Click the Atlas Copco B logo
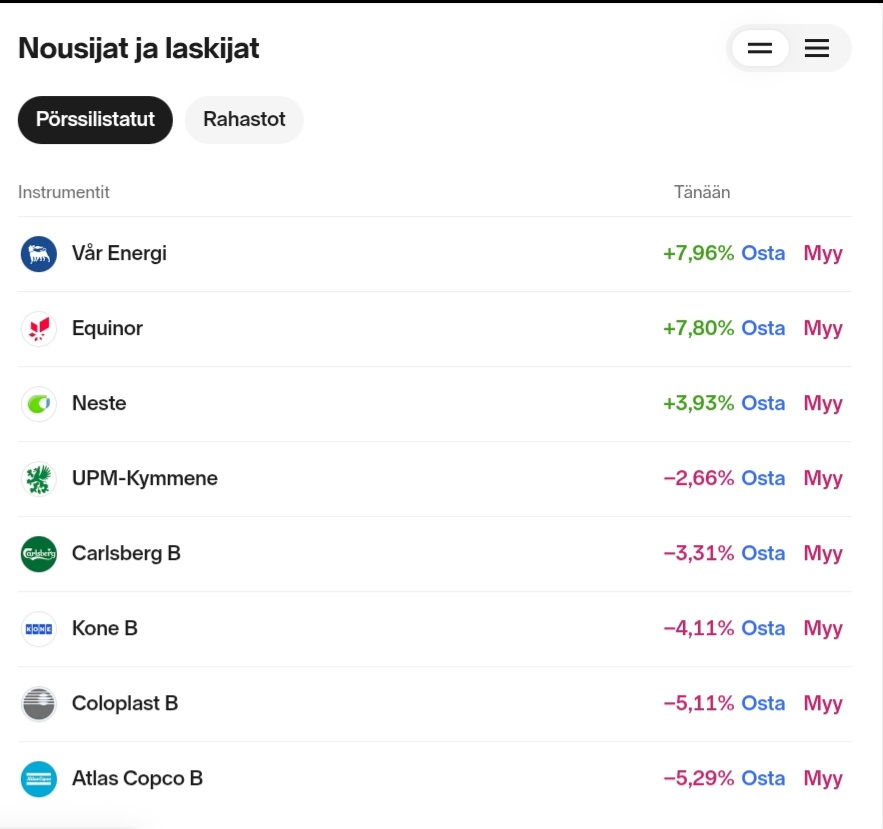The image size is (883, 829). tap(39, 779)
